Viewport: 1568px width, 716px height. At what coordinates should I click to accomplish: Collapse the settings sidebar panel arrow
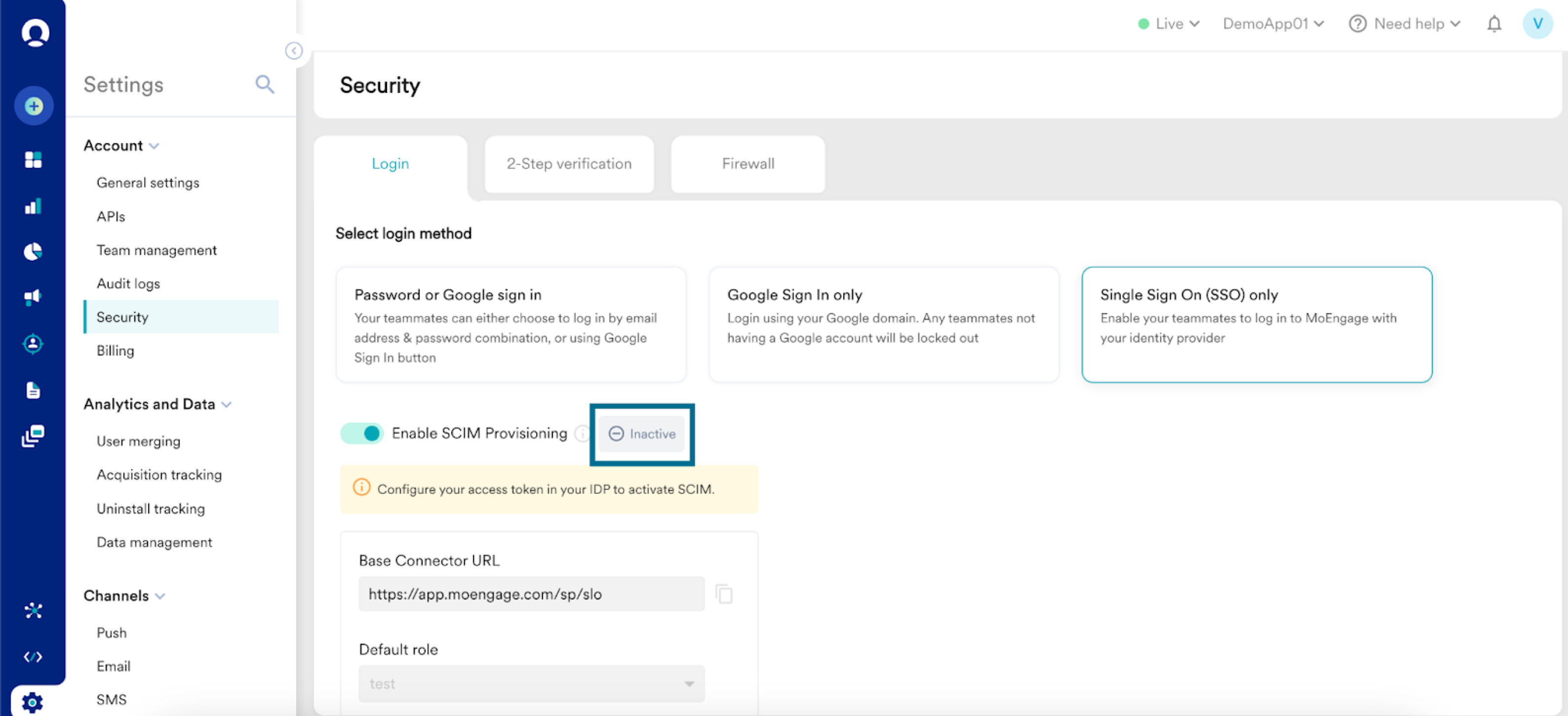coord(294,50)
